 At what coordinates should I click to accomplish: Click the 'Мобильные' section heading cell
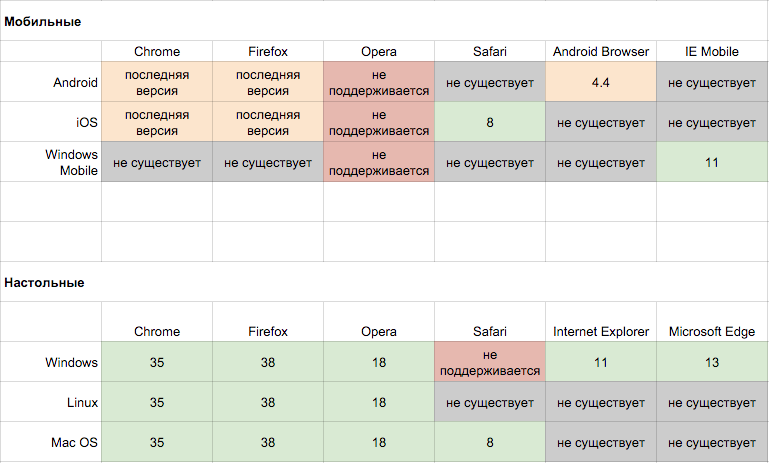(42, 21)
